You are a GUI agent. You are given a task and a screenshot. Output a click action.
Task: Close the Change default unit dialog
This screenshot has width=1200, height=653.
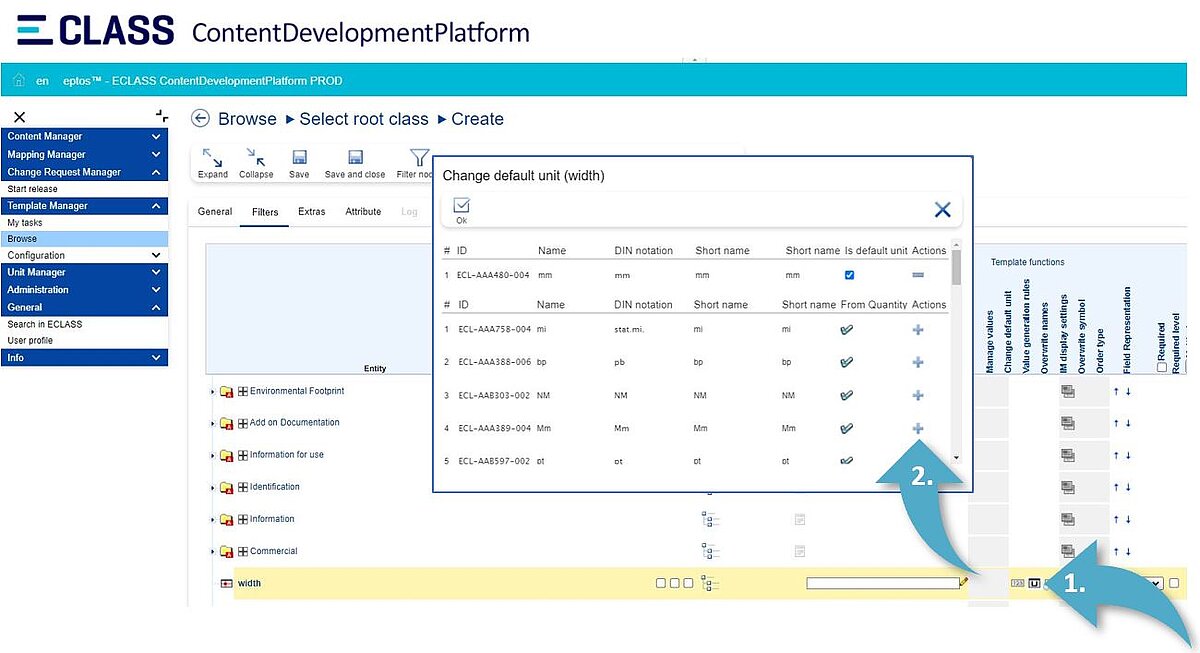942,209
